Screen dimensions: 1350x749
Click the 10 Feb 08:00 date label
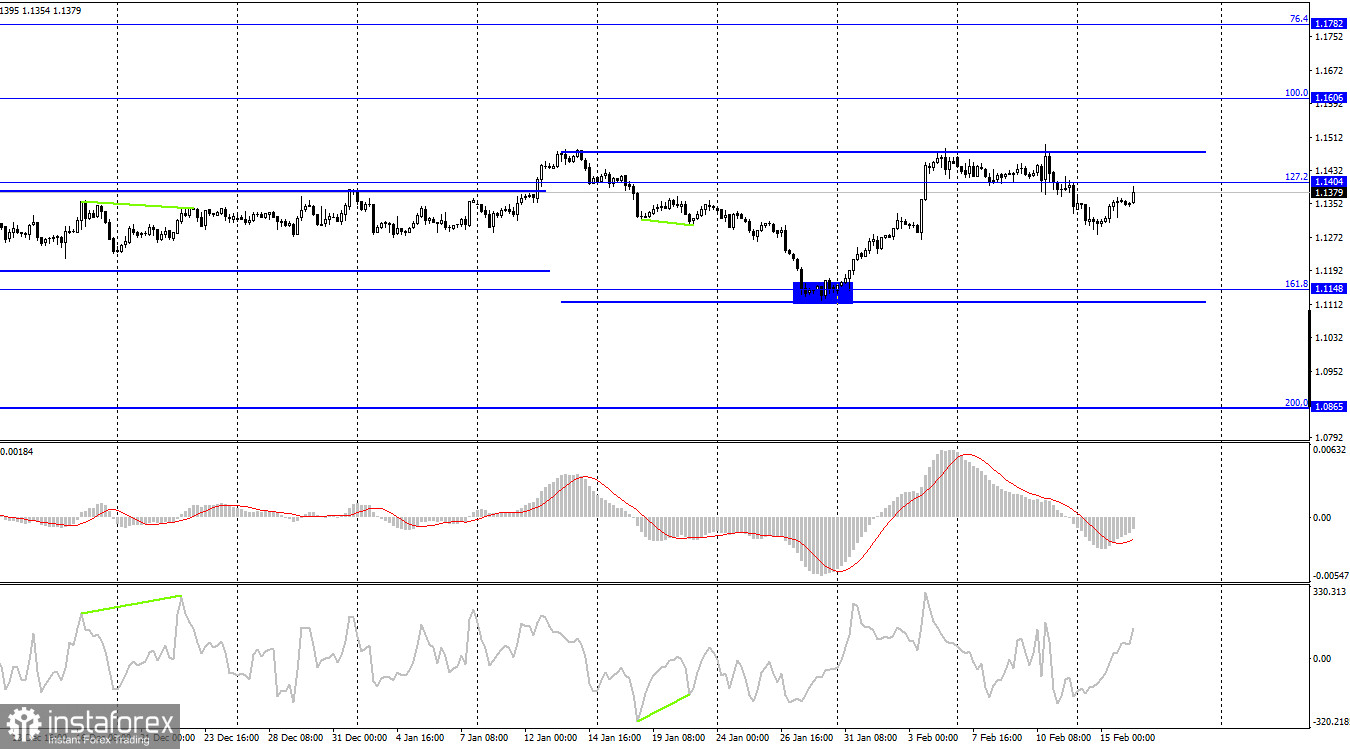[x=1064, y=739]
